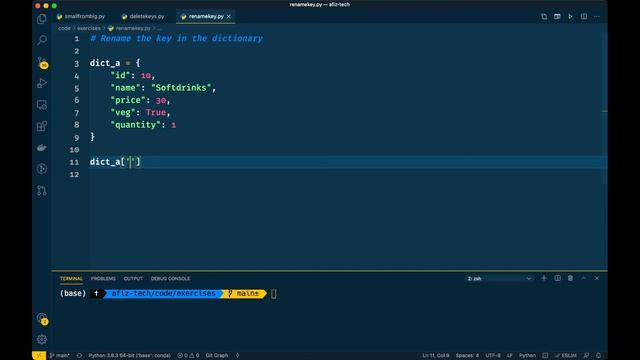Select Python 3.8.3 interpreter in status bar
640x360 pixels.
[x=129, y=356]
